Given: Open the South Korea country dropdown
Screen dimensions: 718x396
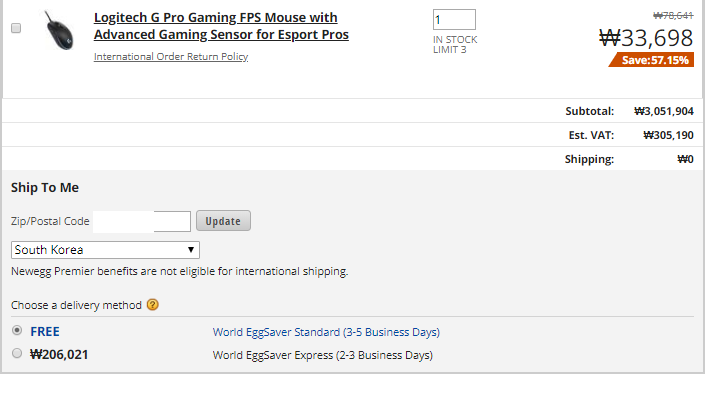Looking at the screenshot, I should pyautogui.click(x=105, y=250).
